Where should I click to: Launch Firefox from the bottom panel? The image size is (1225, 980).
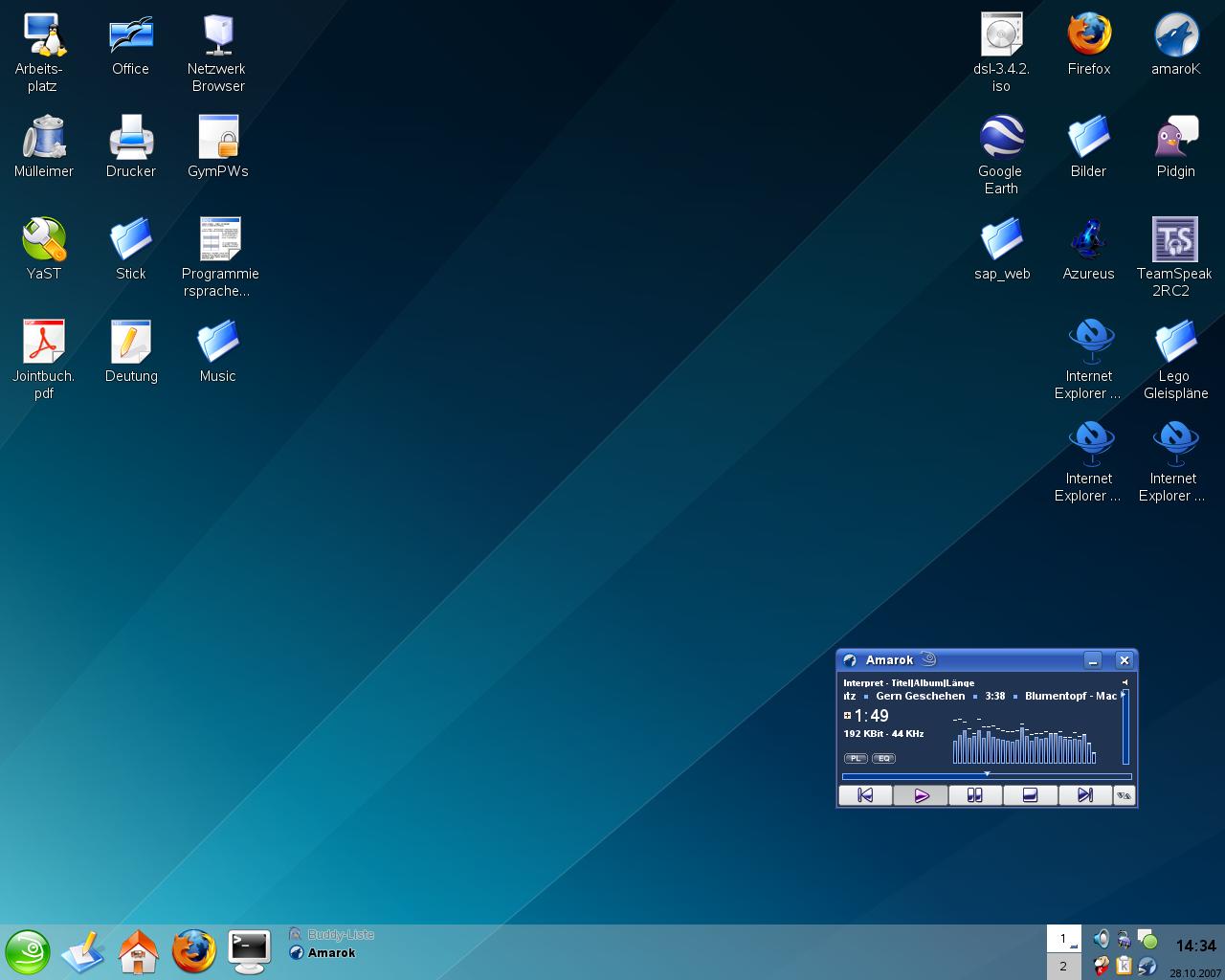click(x=194, y=952)
